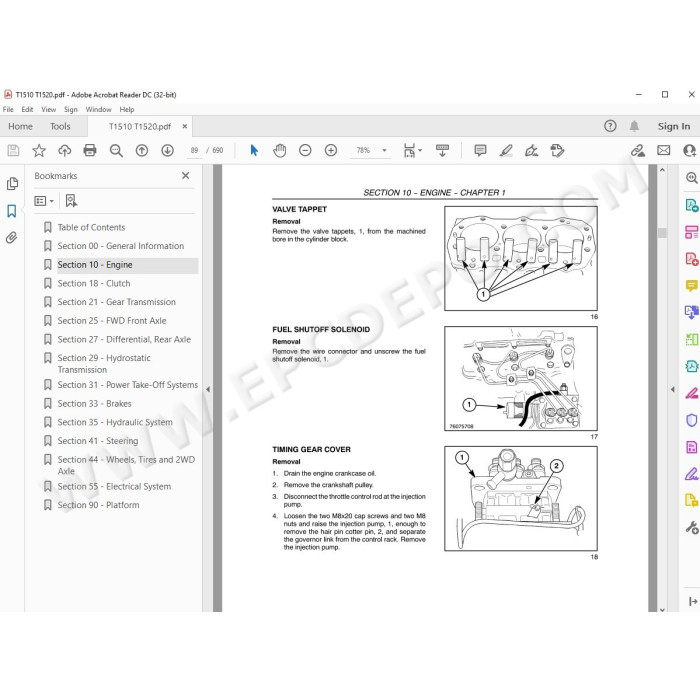Jump to Section 33 - Brakes
Image resolution: width=700 pixels, height=700 pixels.
pos(94,404)
